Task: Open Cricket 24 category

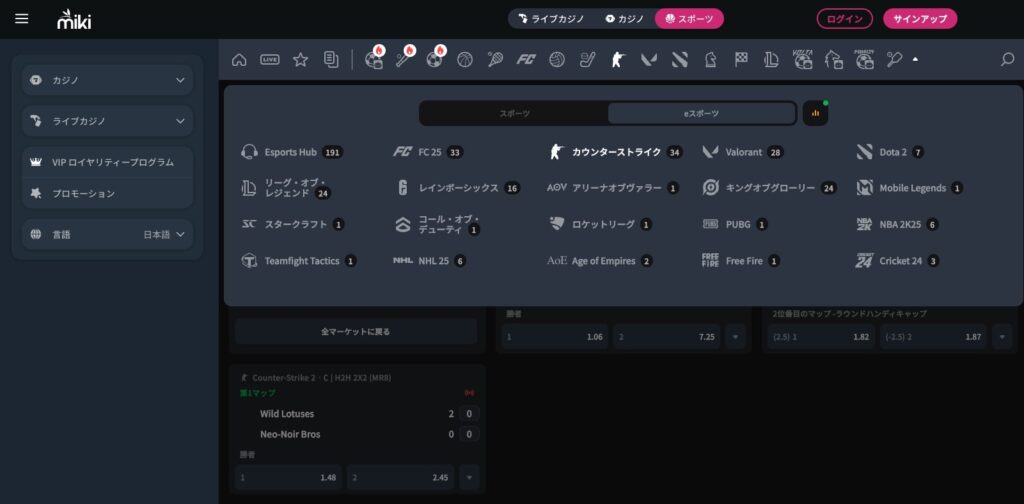Action: pyautogui.click(x=898, y=261)
